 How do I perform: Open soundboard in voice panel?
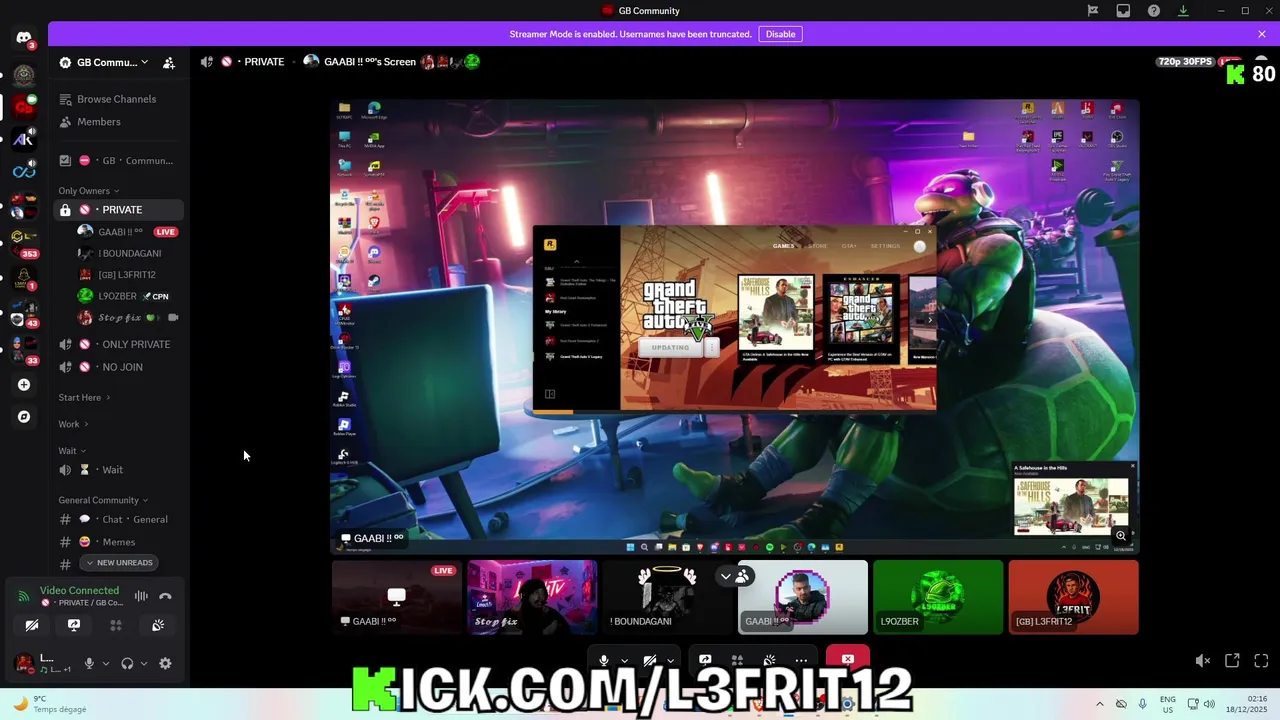158,625
